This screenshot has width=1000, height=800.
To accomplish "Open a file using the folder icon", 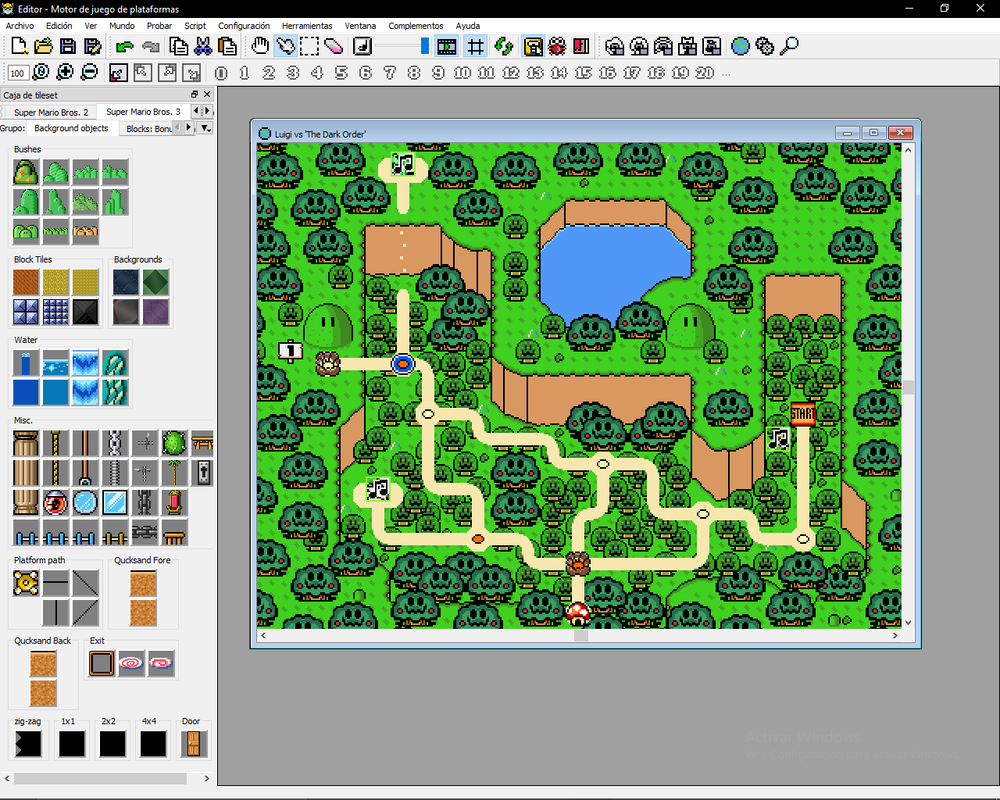I will (x=43, y=46).
